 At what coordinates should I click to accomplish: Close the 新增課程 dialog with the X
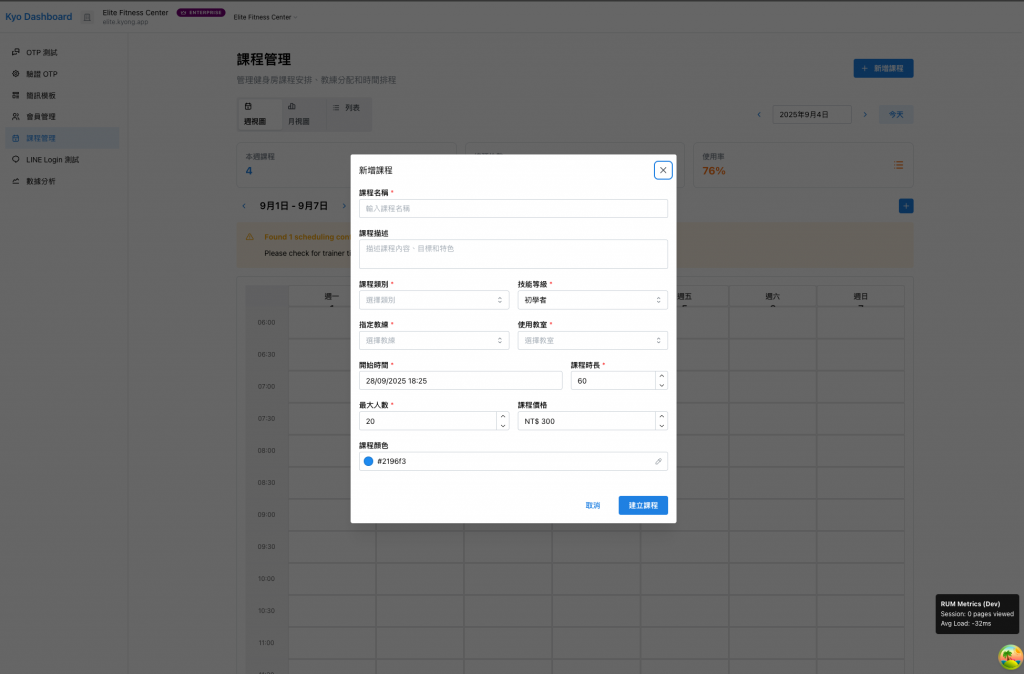663,170
